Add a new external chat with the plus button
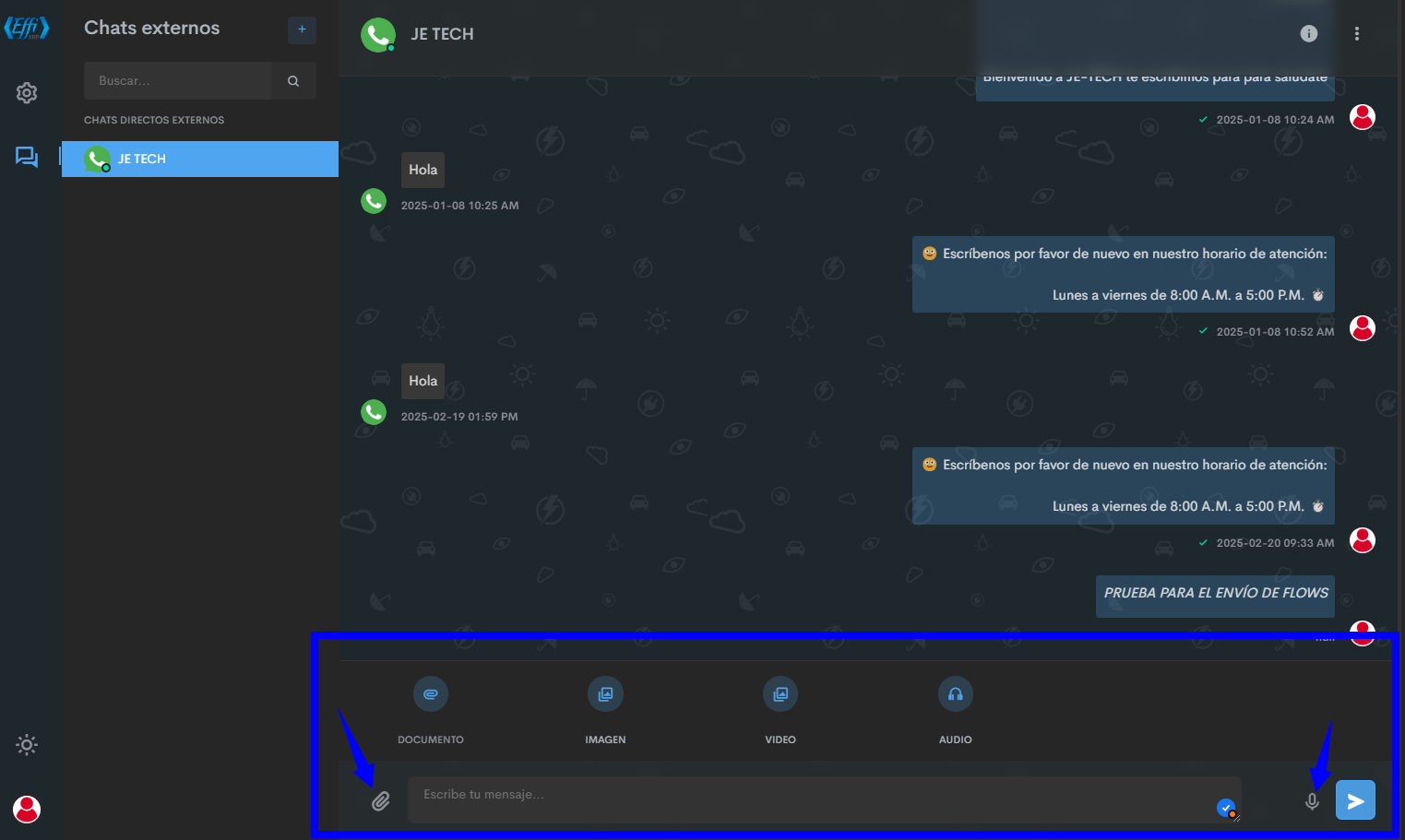The height and width of the screenshot is (840, 1405). pyautogui.click(x=302, y=30)
